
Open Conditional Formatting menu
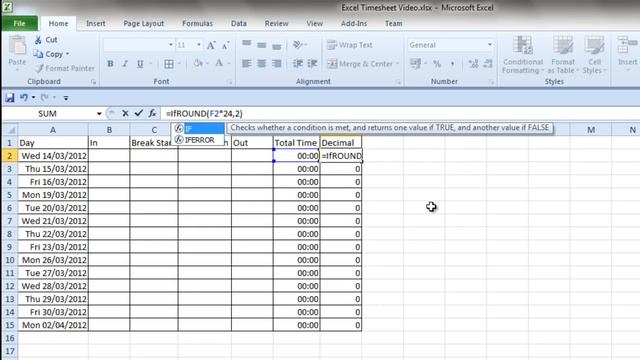tap(523, 55)
